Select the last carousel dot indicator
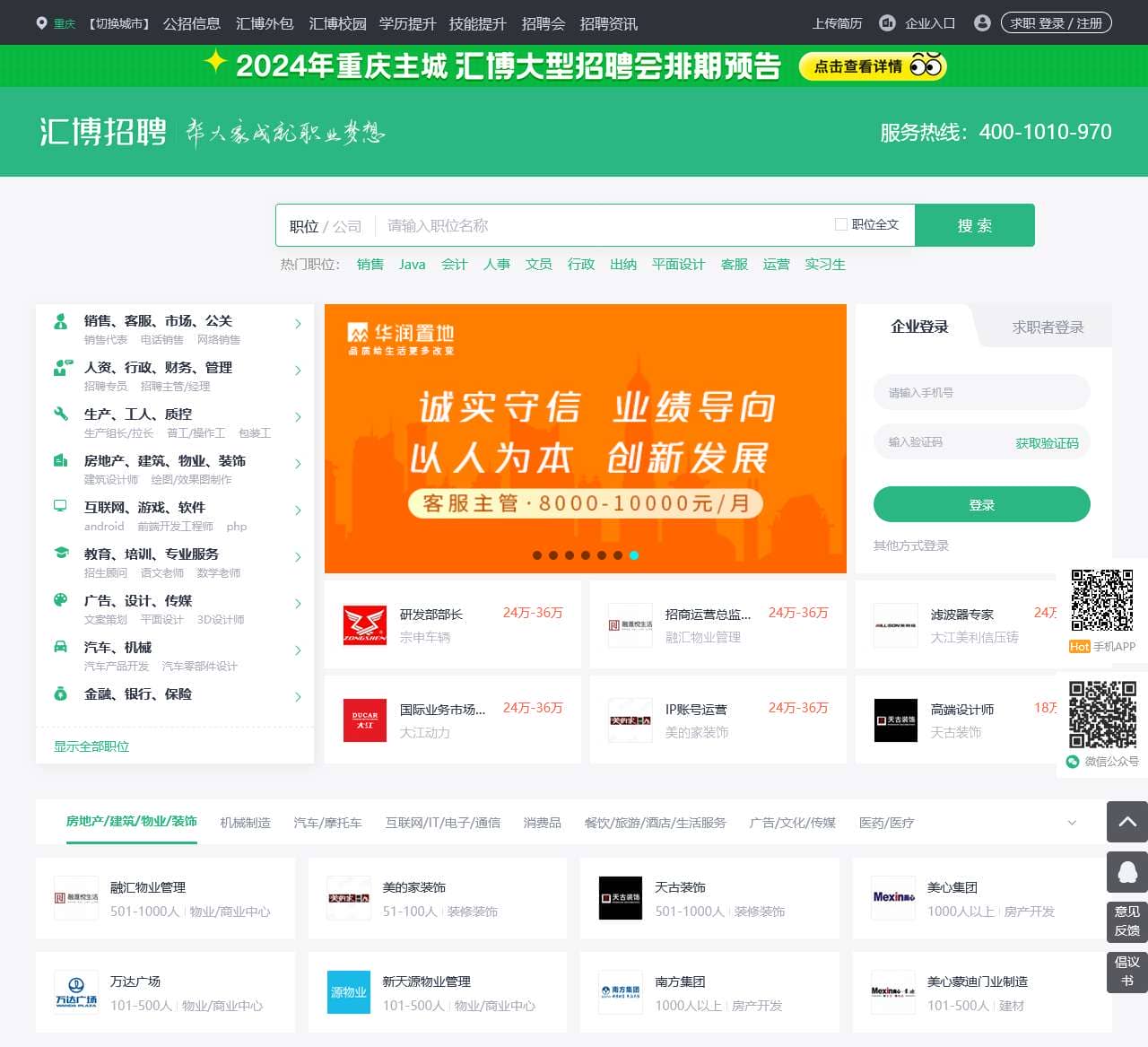Image resolution: width=1148 pixels, height=1047 pixels. [634, 555]
